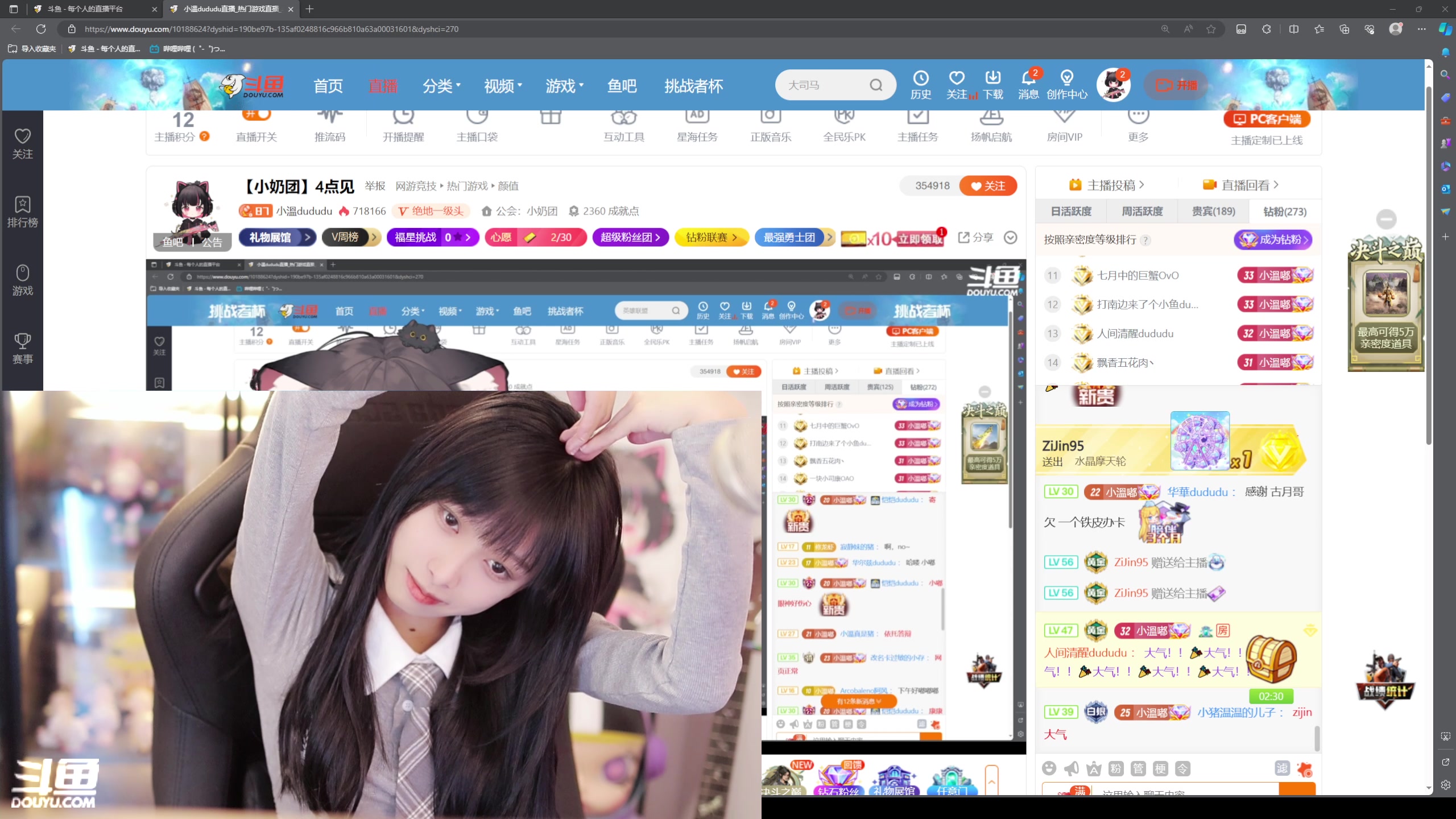Viewport: 1456px width, 819px height.
Task: Expand the 主播投稿 arrow link
Action: pyautogui.click(x=1107, y=185)
